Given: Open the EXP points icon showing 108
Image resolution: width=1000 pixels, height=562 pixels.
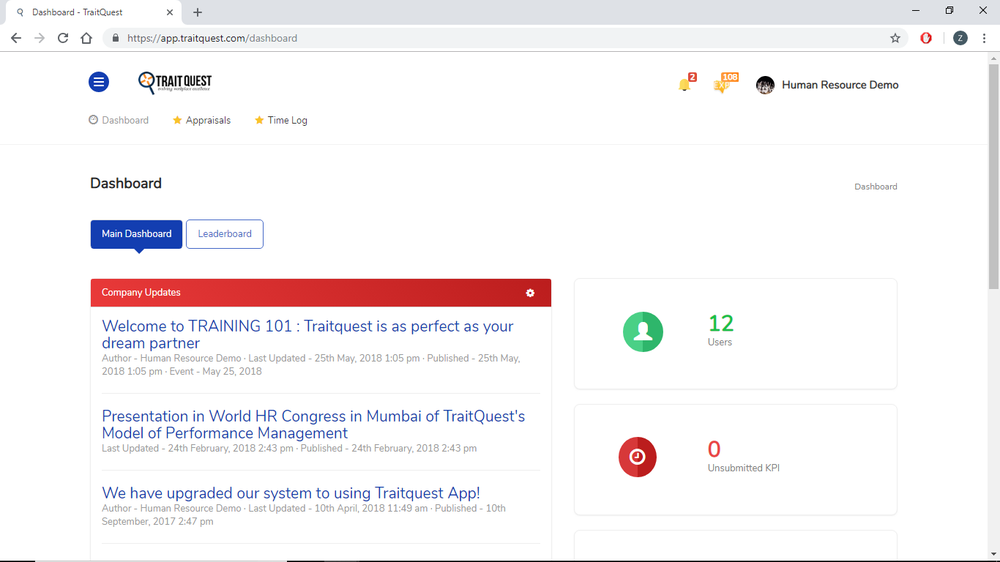Looking at the screenshot, I should [x=724, y=83].
